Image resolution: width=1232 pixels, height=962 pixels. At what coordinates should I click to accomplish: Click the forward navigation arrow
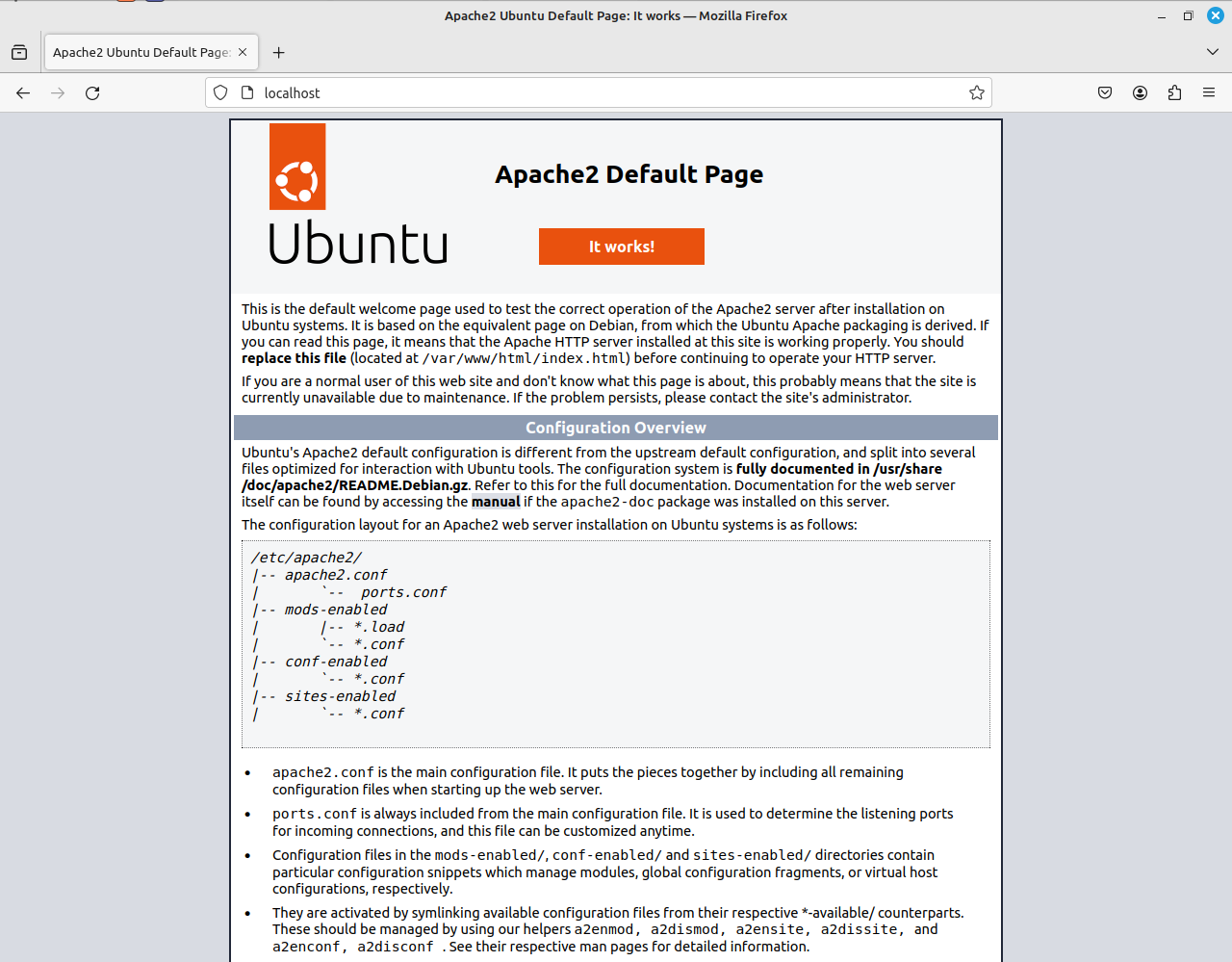coord(57,92)
